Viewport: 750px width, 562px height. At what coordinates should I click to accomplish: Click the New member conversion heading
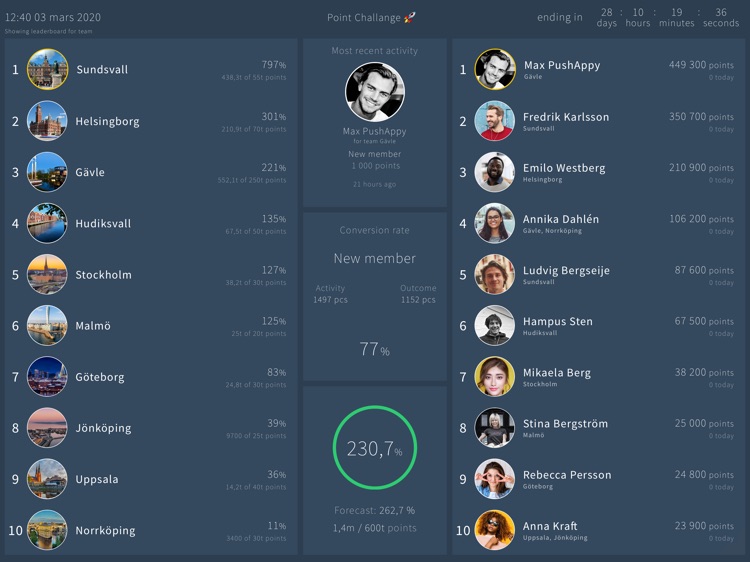[375, 258]
